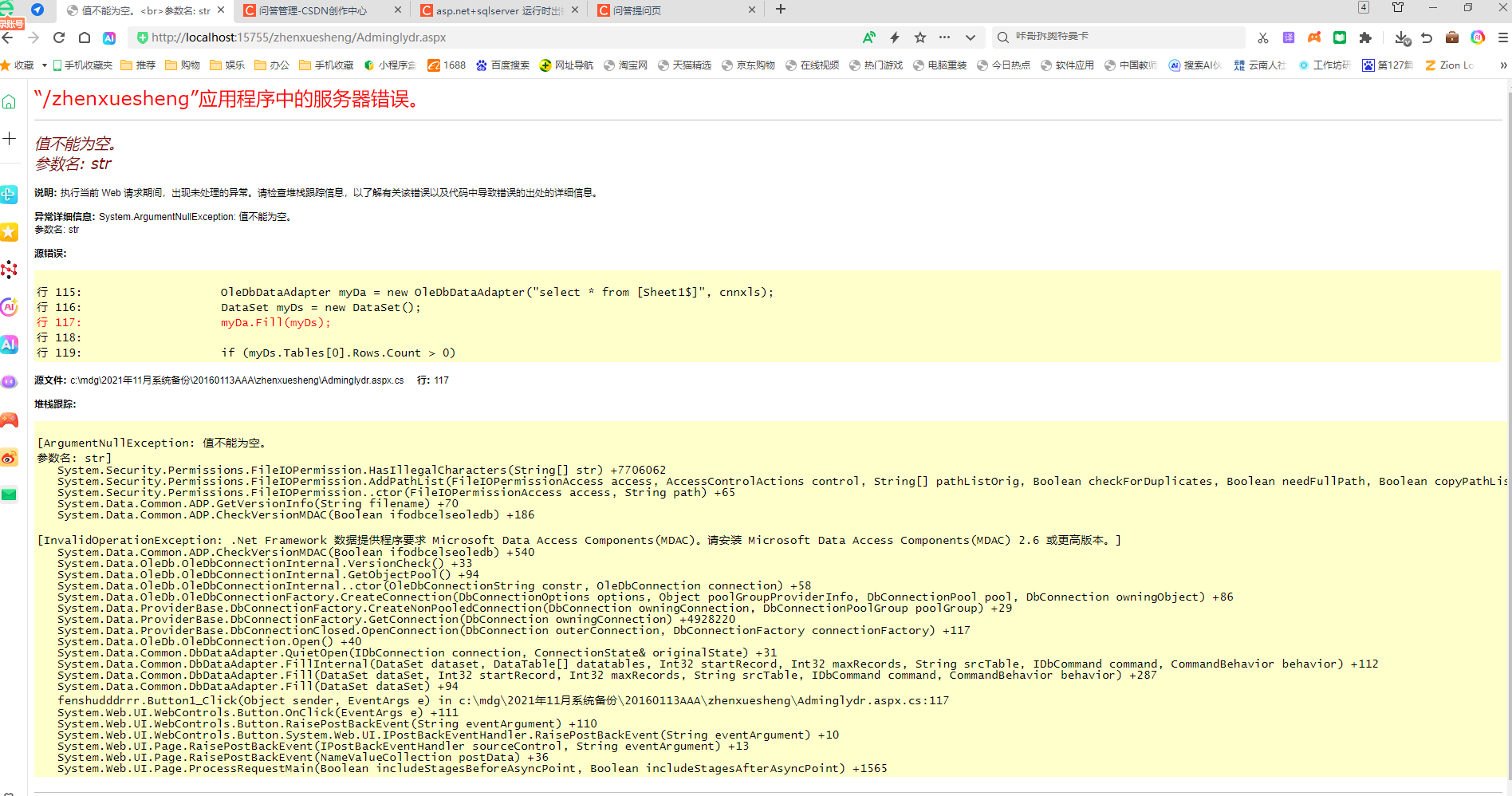Open the 推荐 bookmark folder

click(139, 65)
